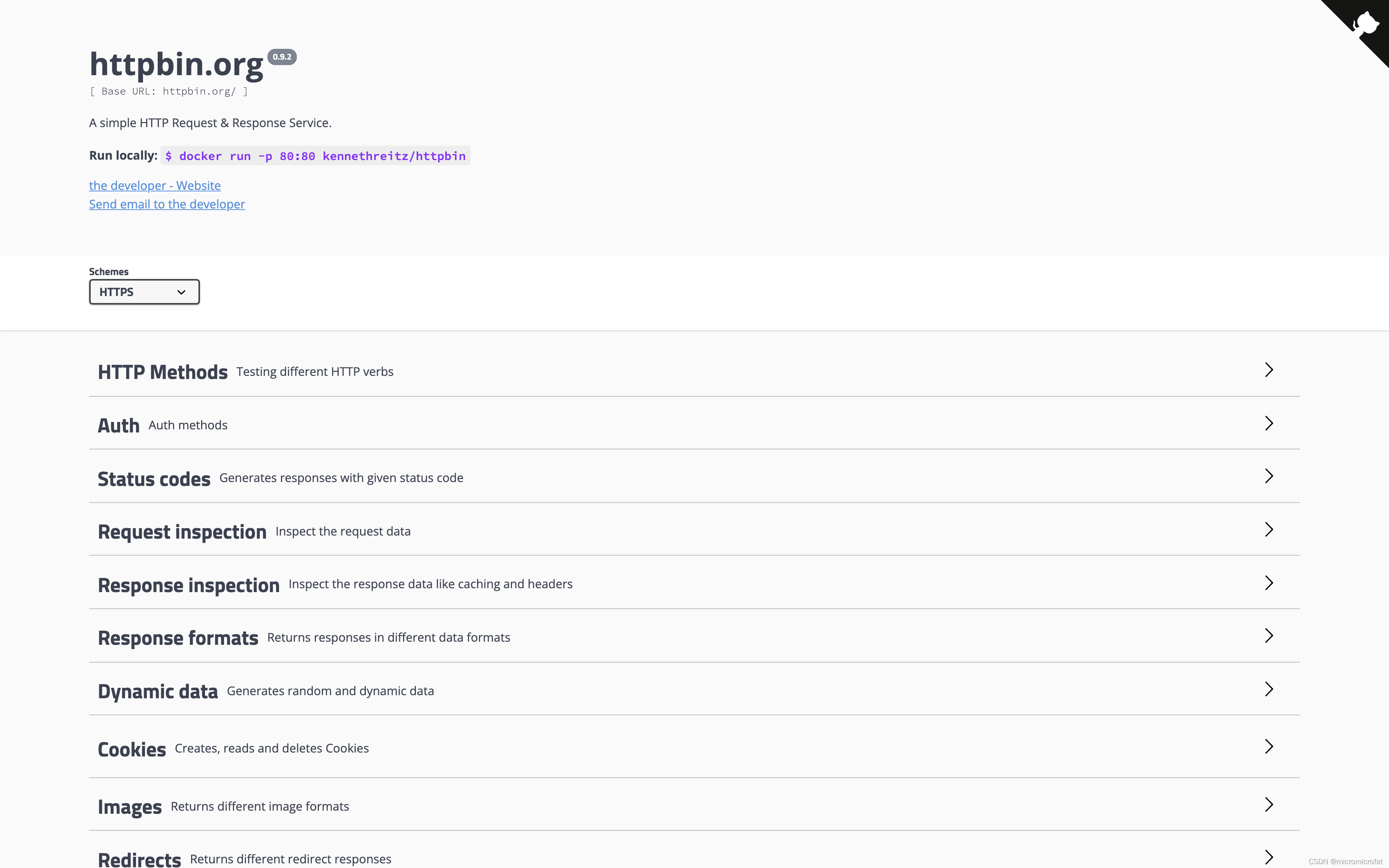
Task: Expand the Request inspection section chevron
Action: point(1269,529)
